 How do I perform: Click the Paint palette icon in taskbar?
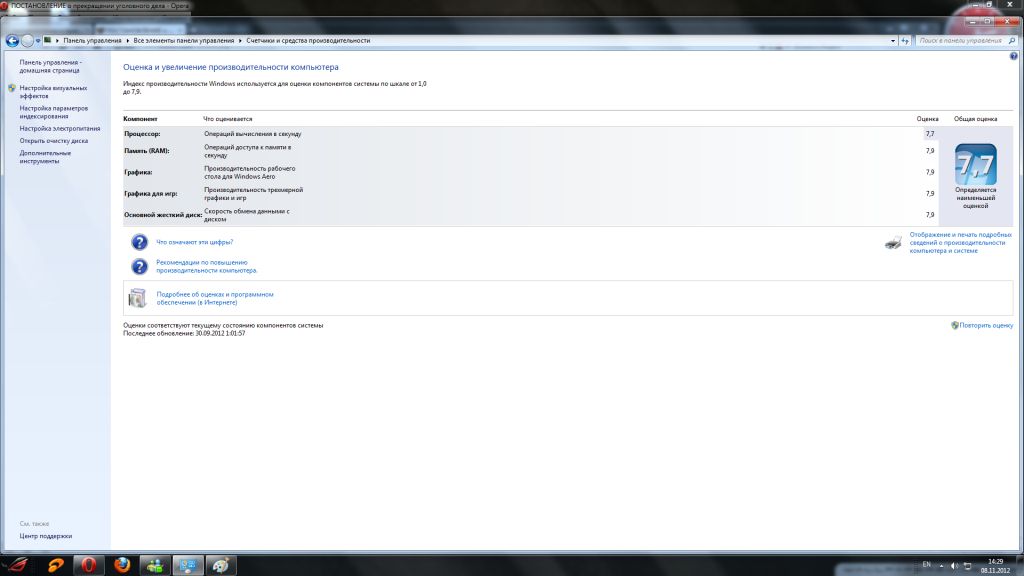tap(219, 565)
